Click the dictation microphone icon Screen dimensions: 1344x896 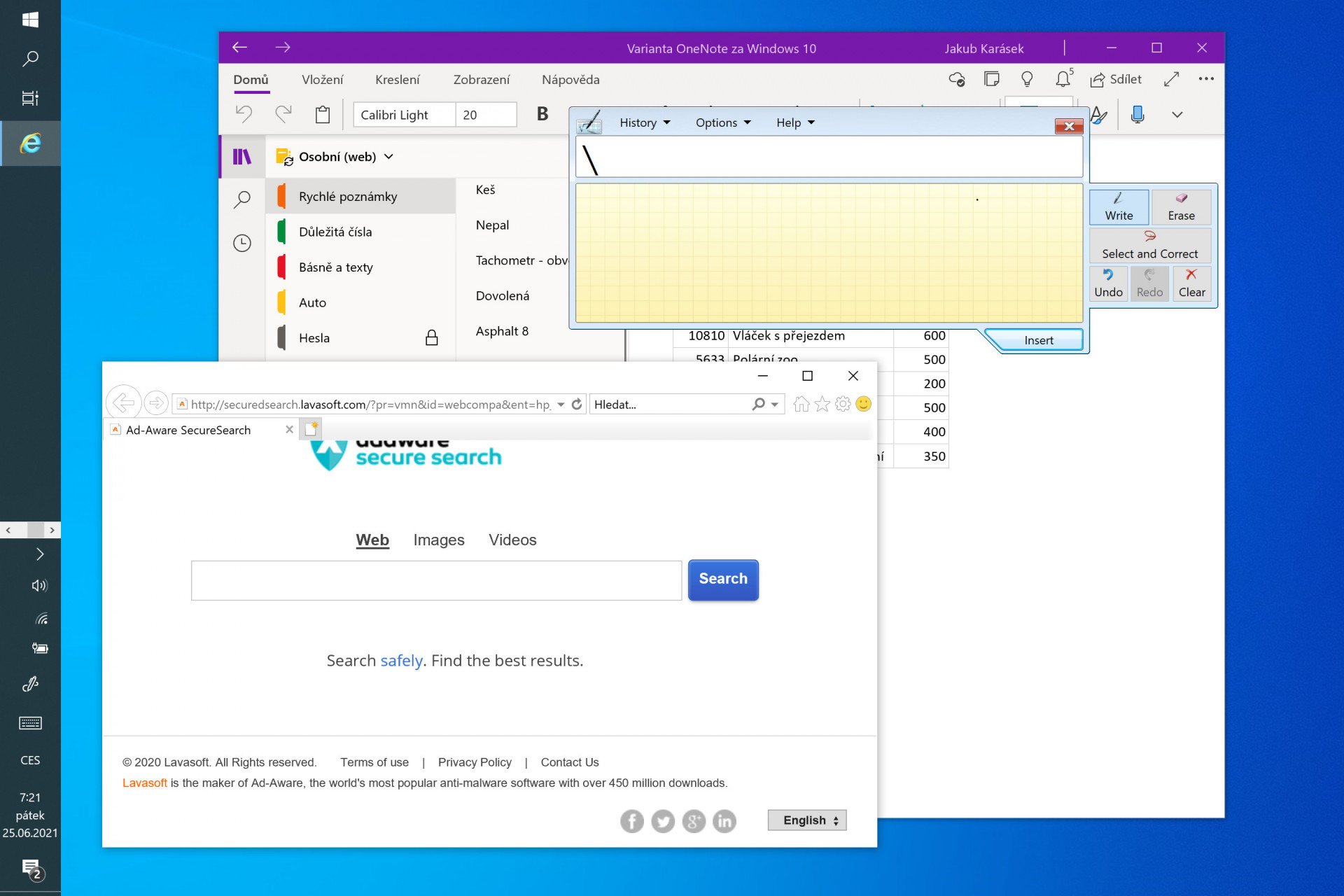coord(1137,114)
